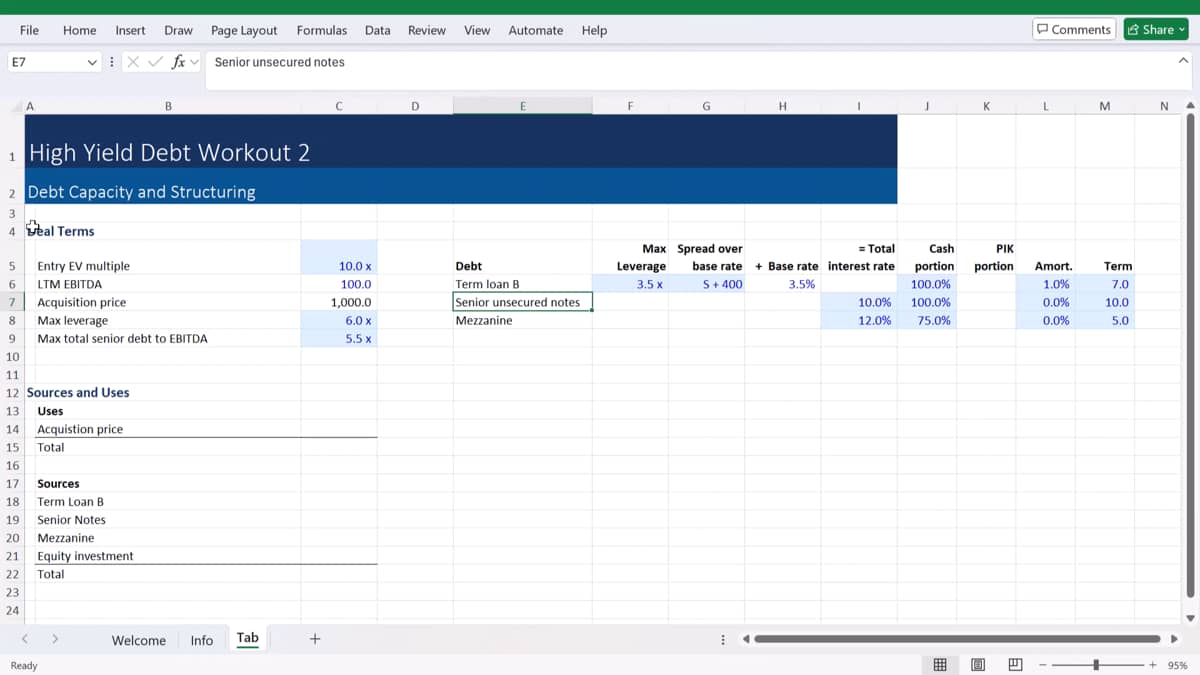Viewport: 1200px width, 675px height.
Task: Click the 95% zoom level
Action: point(1177,665)
